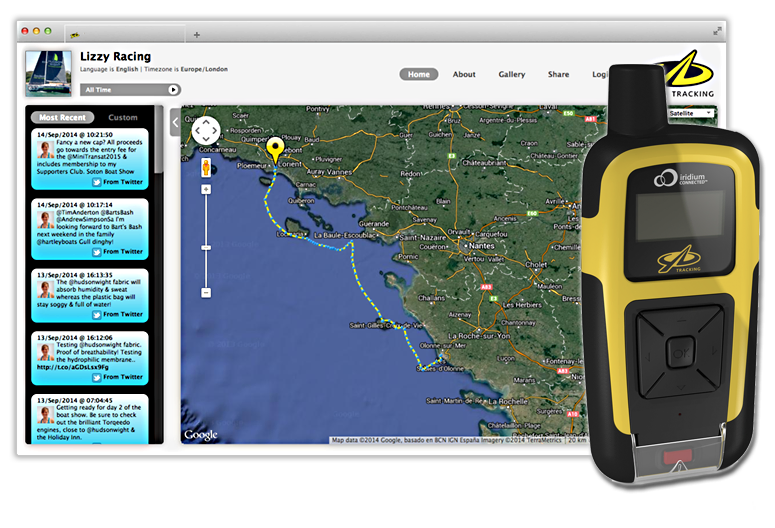Click the 14/Sep/2014 @ 10:17:14 timestamp
Image resolution: width=775 pixels, height=528 pixels.
point(75,205)
